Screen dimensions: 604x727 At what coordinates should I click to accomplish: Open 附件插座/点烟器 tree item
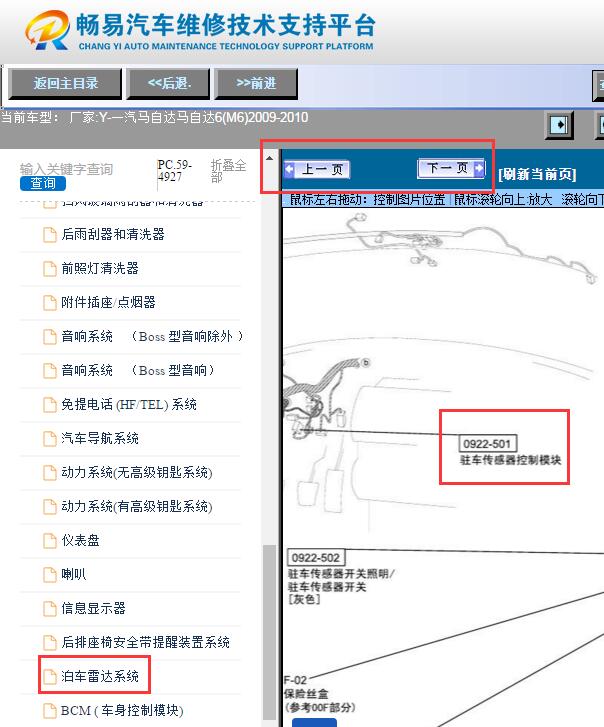pyautogui.click(x=108, y=302)
